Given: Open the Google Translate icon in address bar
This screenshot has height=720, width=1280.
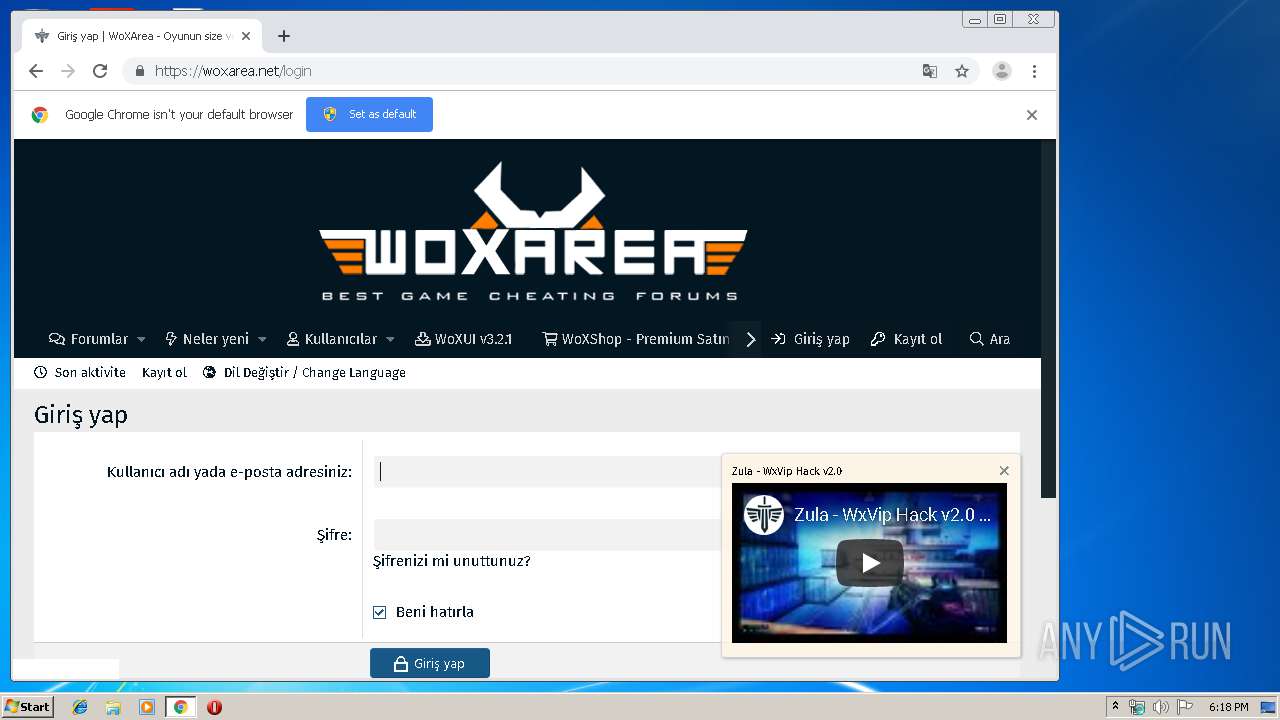Looking at the screenshot, I should [x=930, y=71].
